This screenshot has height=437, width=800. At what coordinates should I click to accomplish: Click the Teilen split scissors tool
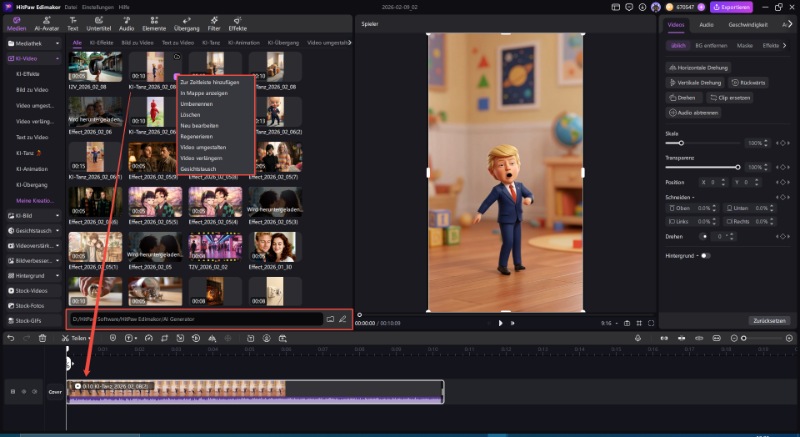(76, 338)
